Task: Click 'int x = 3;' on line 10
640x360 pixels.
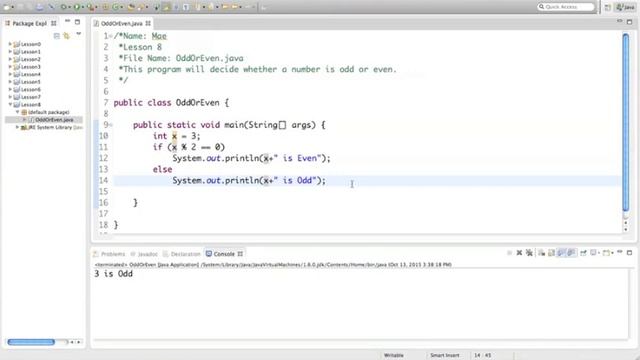Action: click(177, 136)
